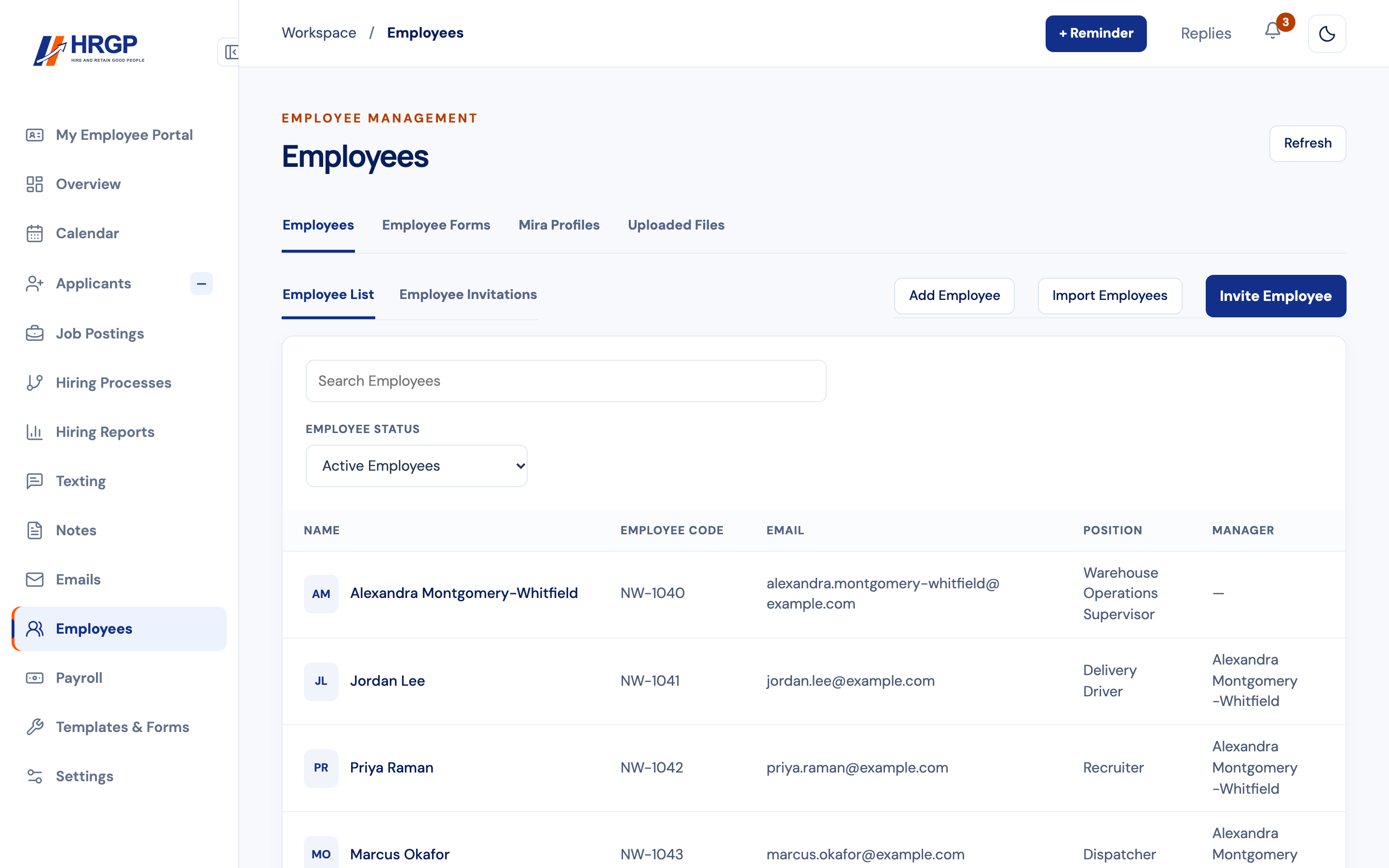The height and width of the screenshot is (868, 1389).
Task: Open the Employee Invitations subtab
Action: tap(468, 295)
